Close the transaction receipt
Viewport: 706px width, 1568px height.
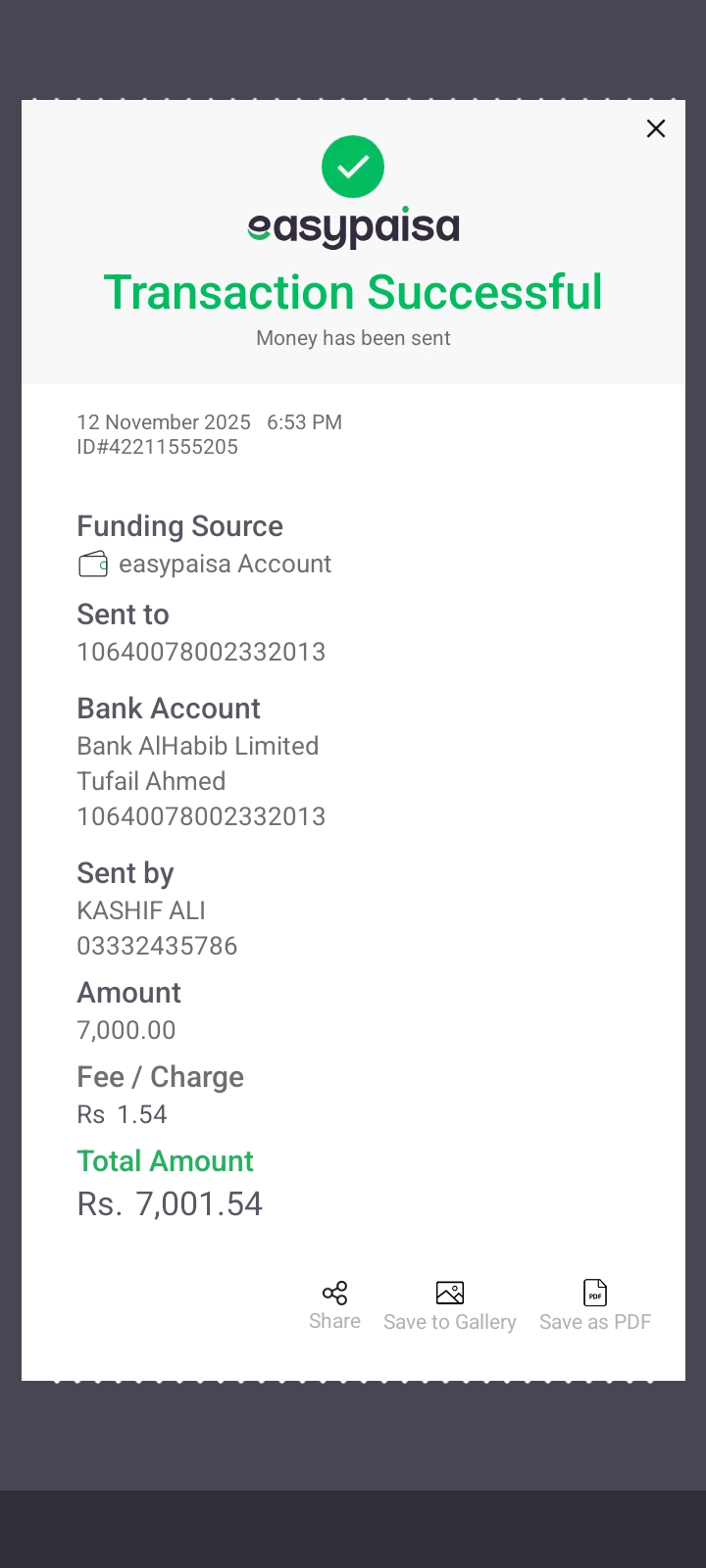[656, 128]
